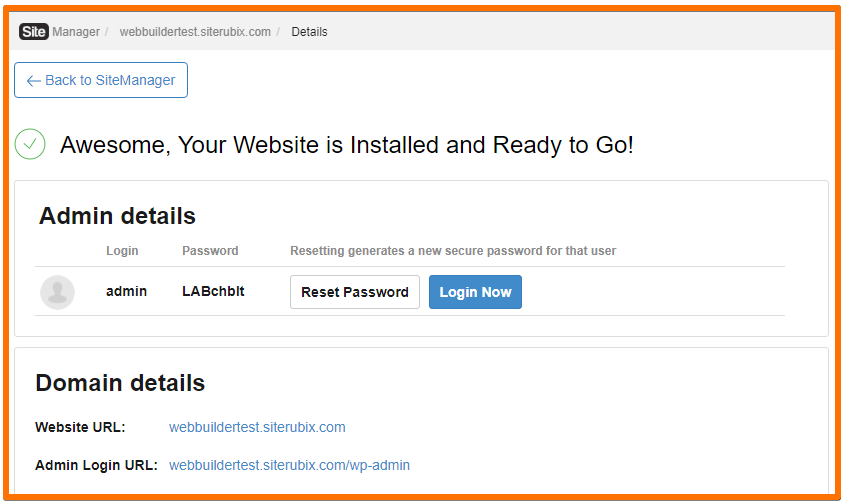Image resolution: width=846 pixels, height=504 pixels.
Task: Click the Resetting generates a new password note
Action: (x=453, y=251)
